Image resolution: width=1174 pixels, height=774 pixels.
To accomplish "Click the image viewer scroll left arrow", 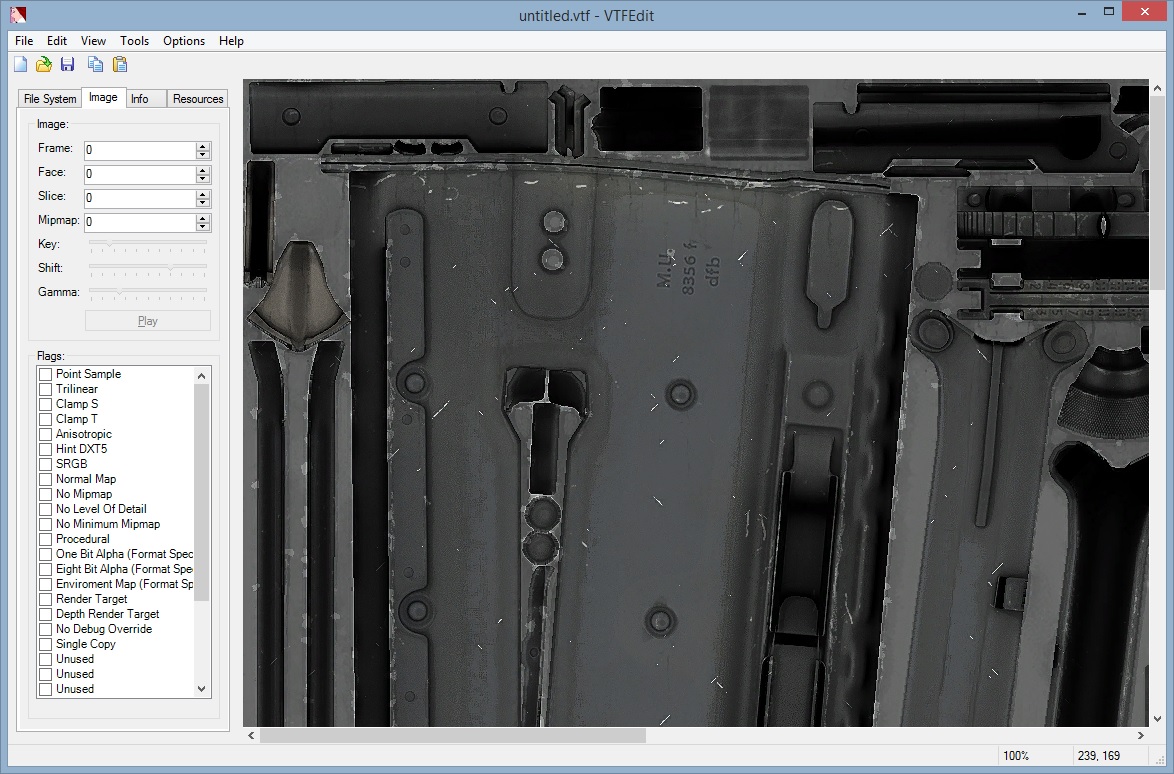I will 251,736.
